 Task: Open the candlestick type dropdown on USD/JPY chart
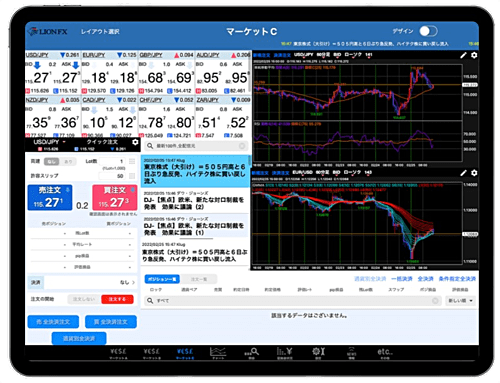click(x=353, y=54)
